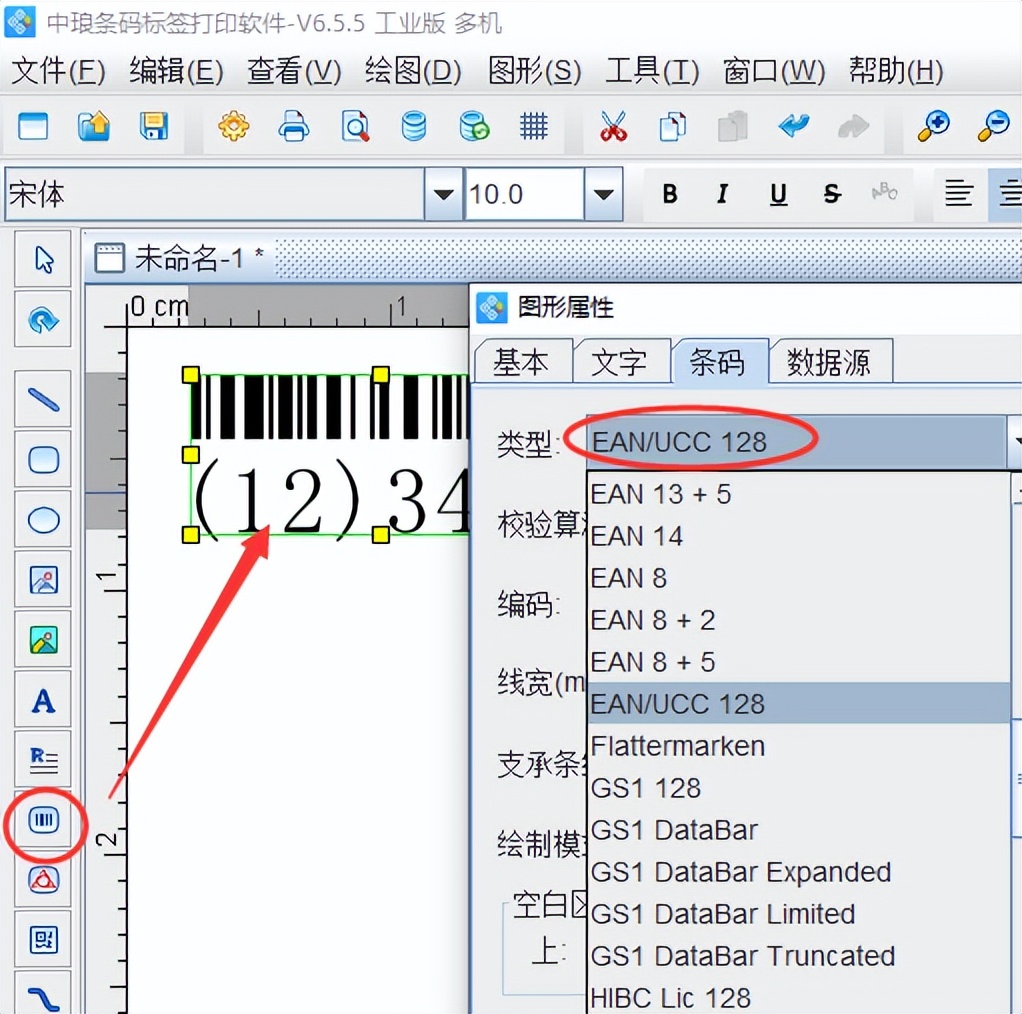Click the grey Redo arrow icon

[x=853, y=126]
